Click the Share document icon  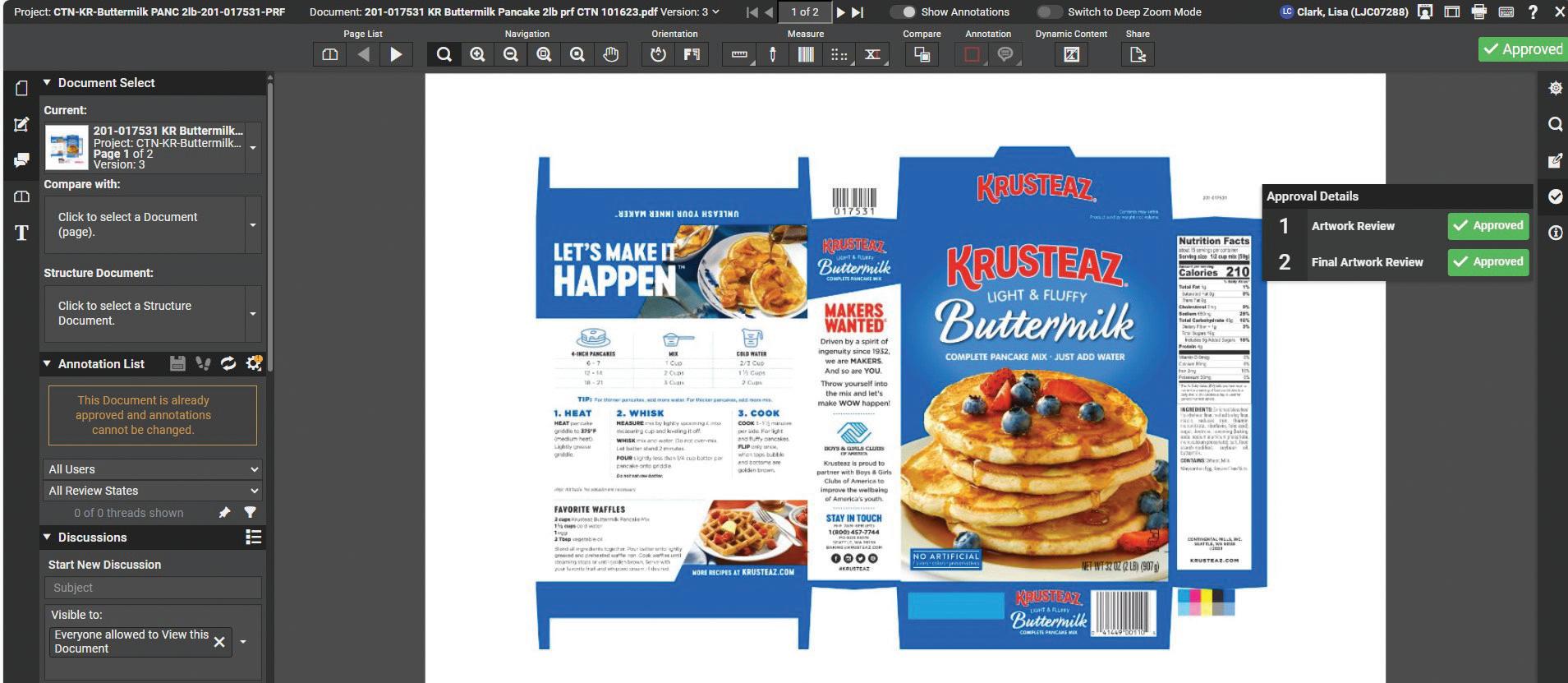[1138, 54]
